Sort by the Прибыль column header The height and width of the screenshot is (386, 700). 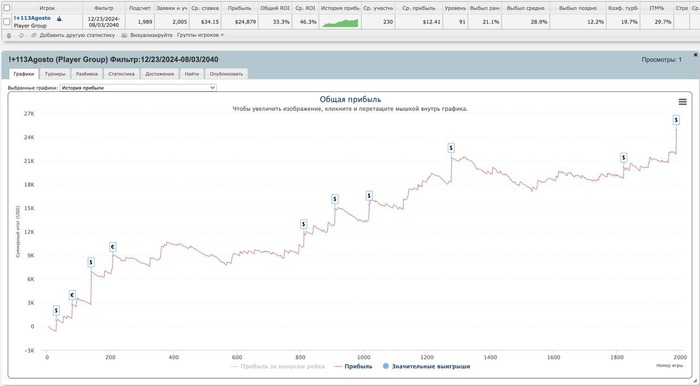[x=239, y=8]
